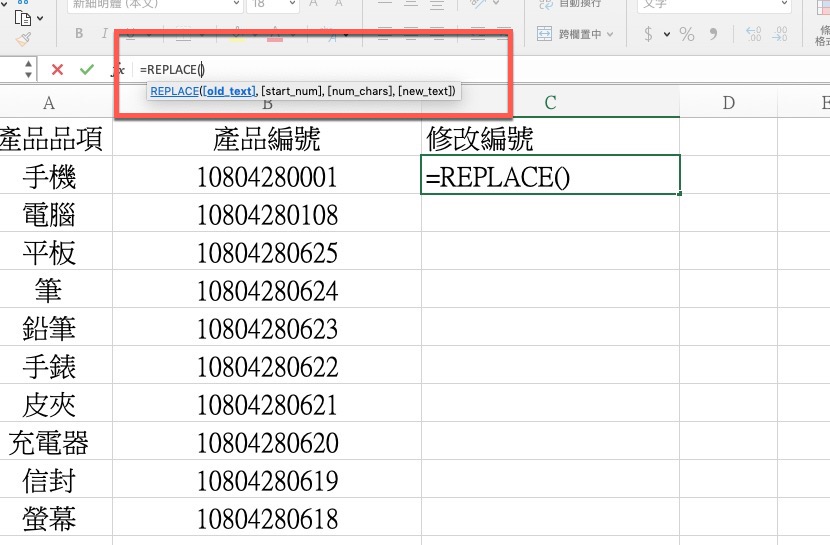The image size is (830, 545).
Task: Click the cell containing =REPLACE()
Action: coord(550,175)
